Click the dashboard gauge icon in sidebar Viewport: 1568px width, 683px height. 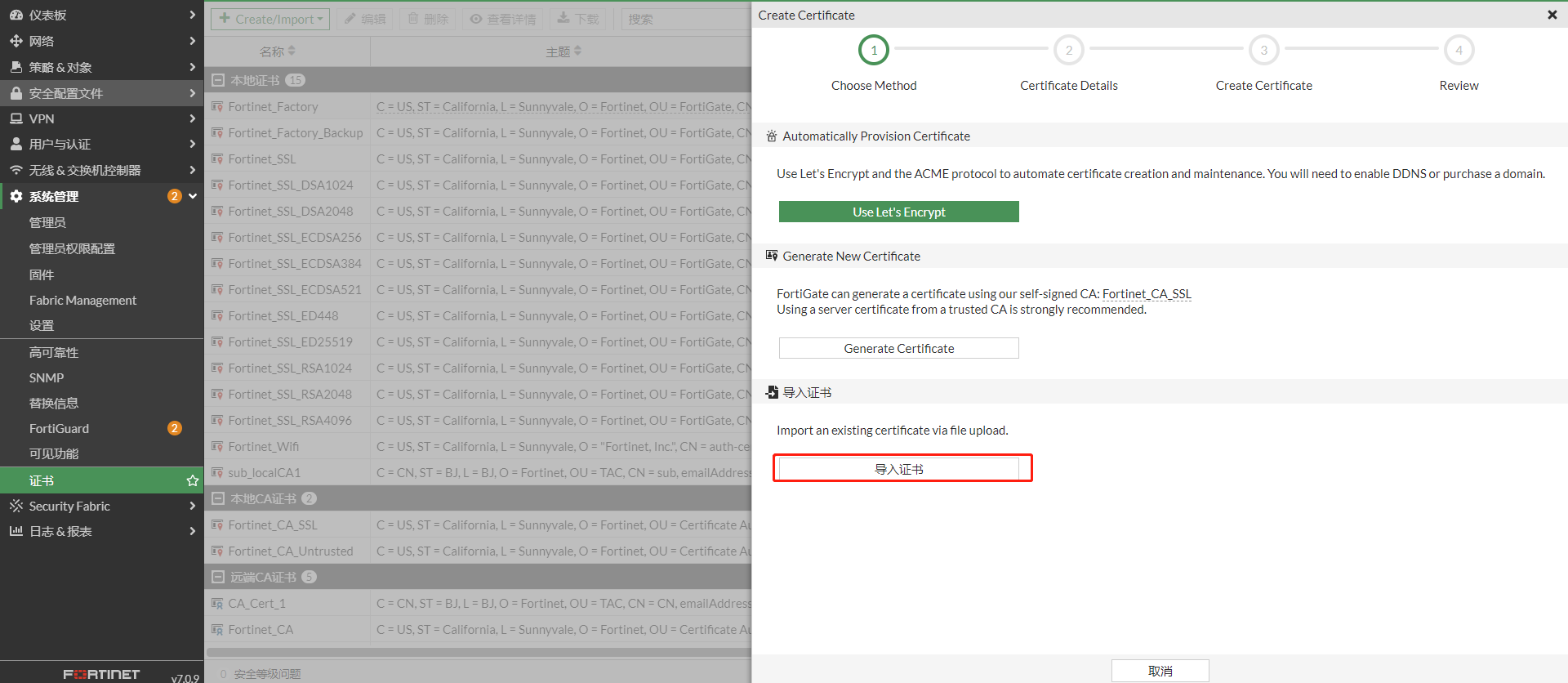pyautogui.click(x=16, y=15)
